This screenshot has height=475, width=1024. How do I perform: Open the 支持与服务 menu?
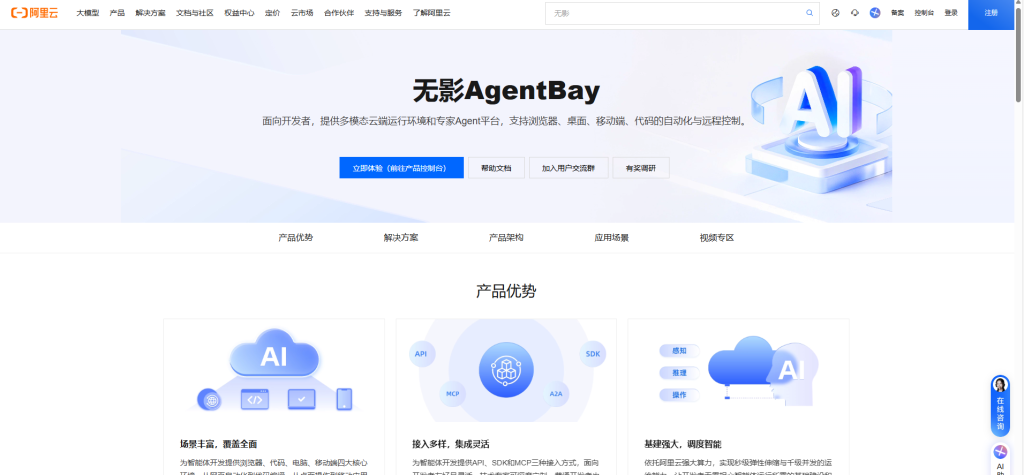[383, 13]
